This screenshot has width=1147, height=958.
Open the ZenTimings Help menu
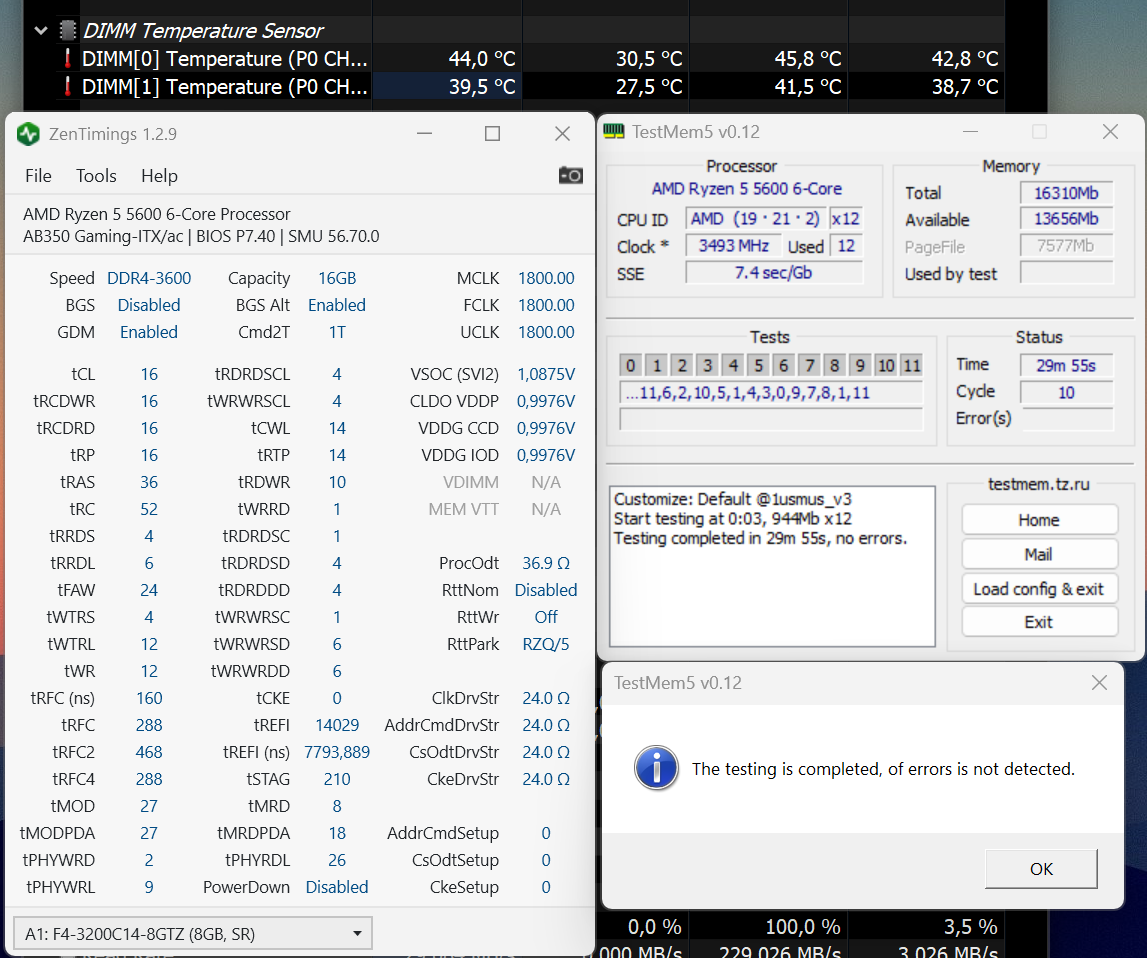159,176
